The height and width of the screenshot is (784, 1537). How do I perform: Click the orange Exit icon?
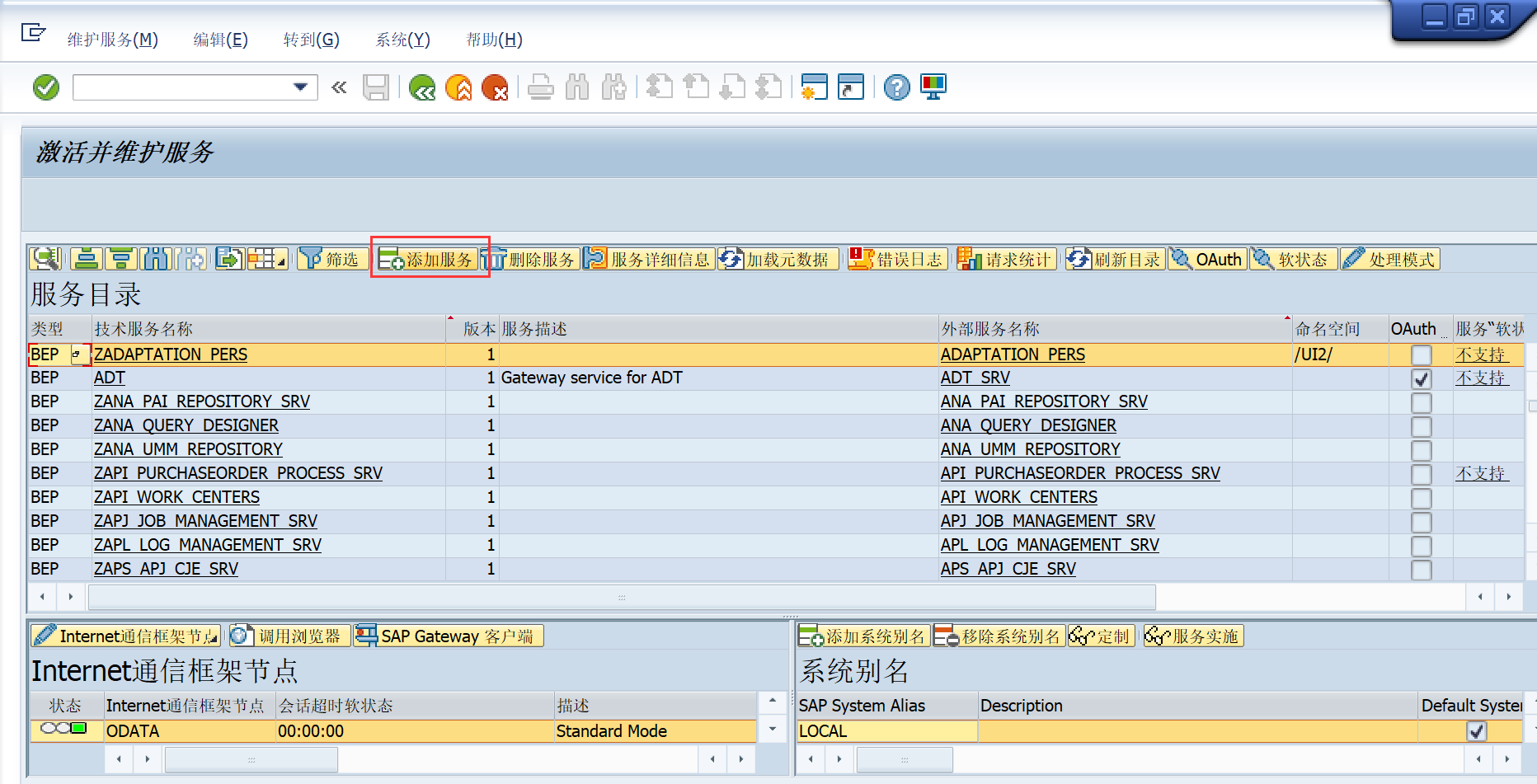click(458, 87)
